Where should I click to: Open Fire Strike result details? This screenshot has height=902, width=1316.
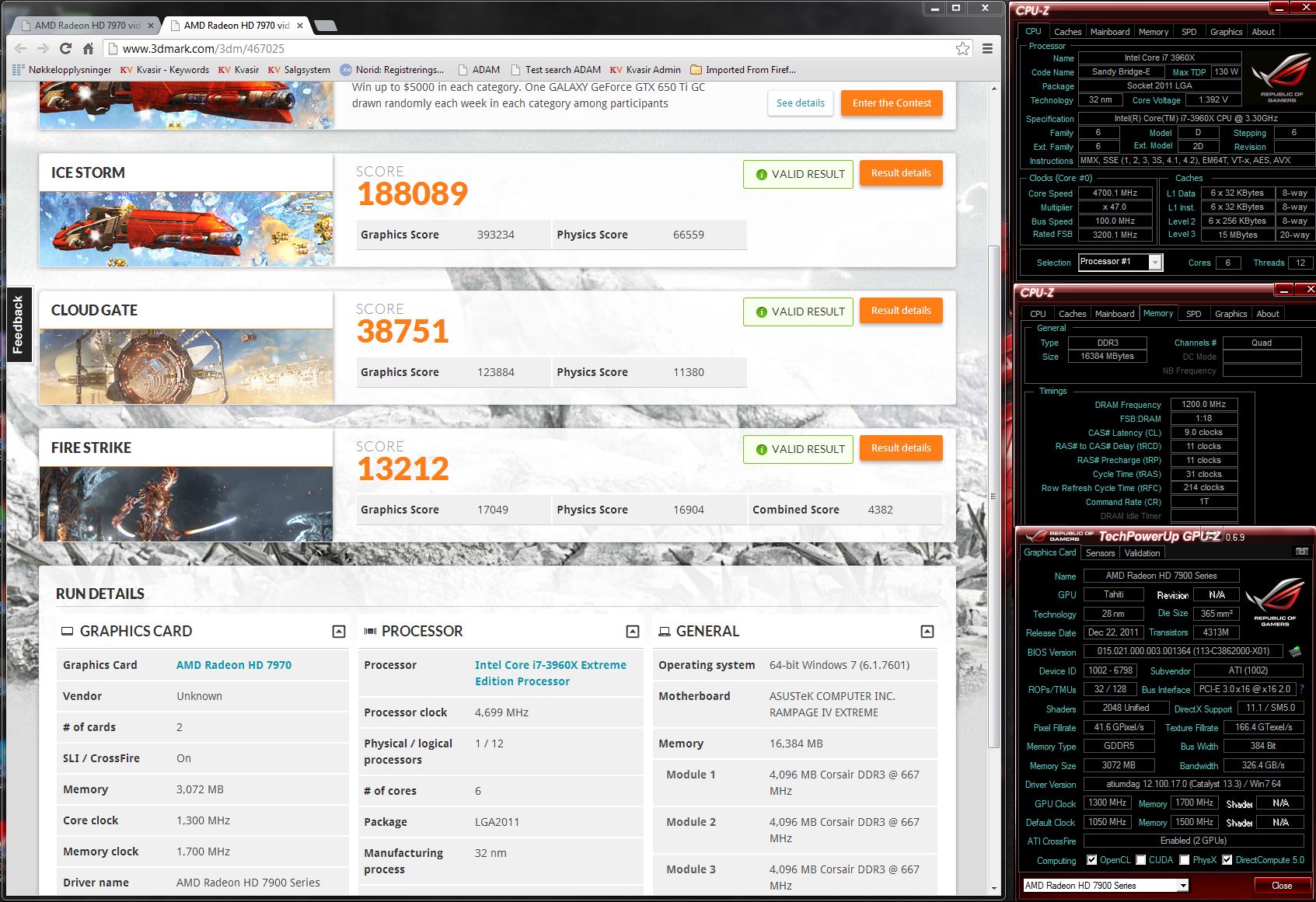[x=901, y=448]
